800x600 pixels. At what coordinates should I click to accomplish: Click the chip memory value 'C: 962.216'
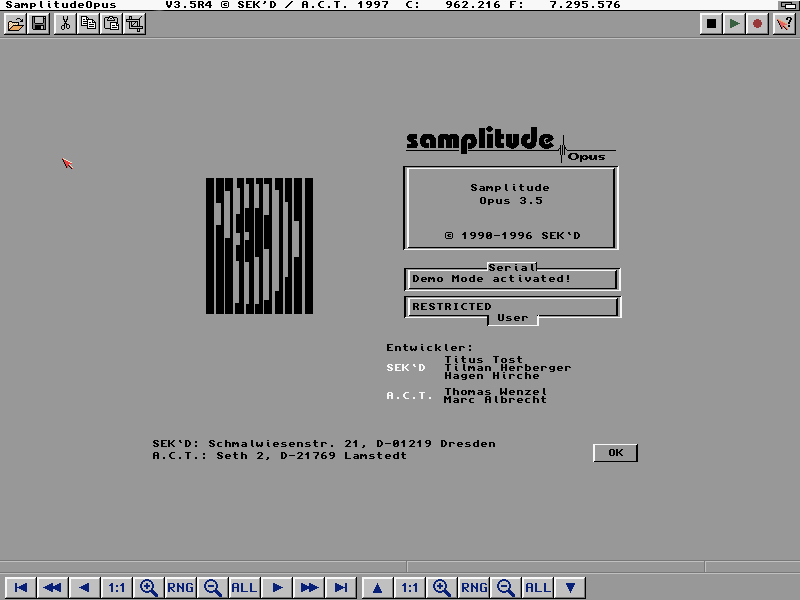point(453,5)
